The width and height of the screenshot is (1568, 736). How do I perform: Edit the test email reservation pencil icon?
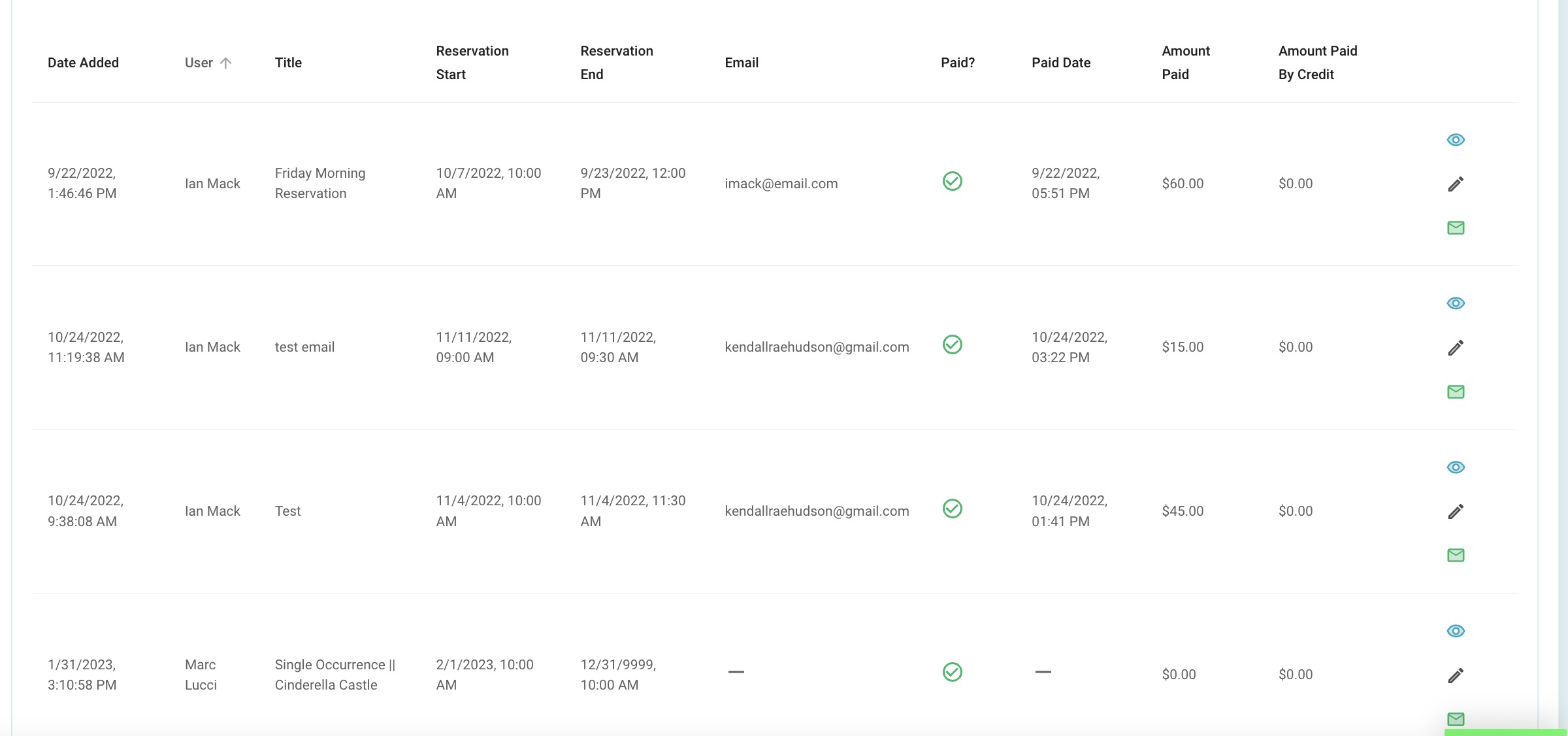(x=1456, y=347)
